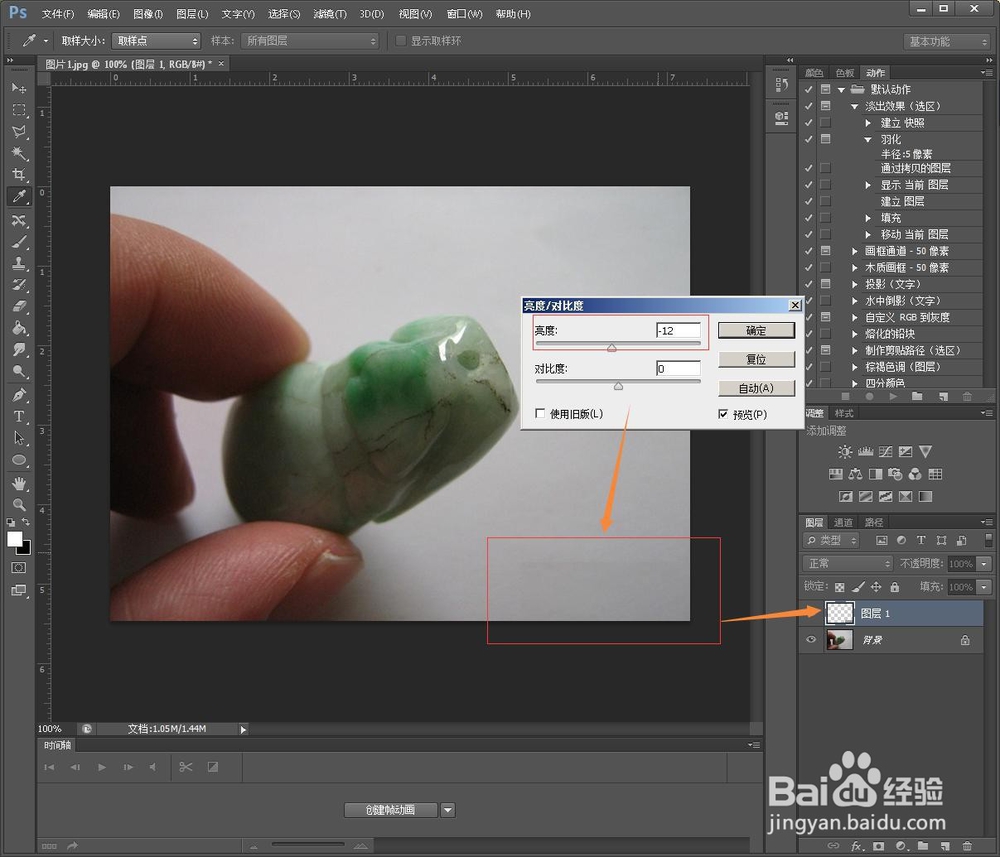Image resolution: width=1000 pixels, height=857 pixels.
Task: Toggle checkmark for 默认动作 action set
Action: click(809, 89)
